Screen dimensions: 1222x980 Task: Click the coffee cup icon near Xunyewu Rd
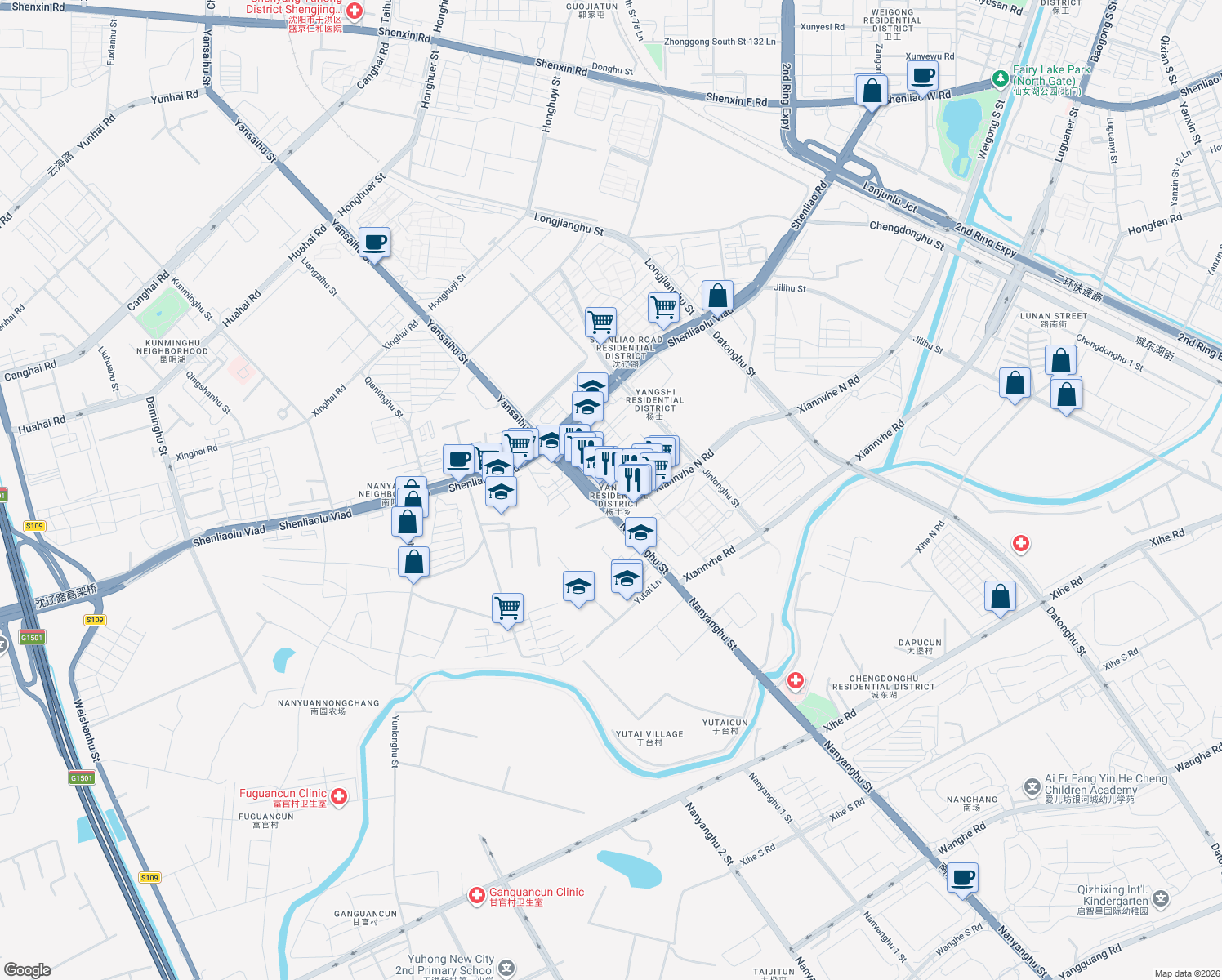point(922,76)
